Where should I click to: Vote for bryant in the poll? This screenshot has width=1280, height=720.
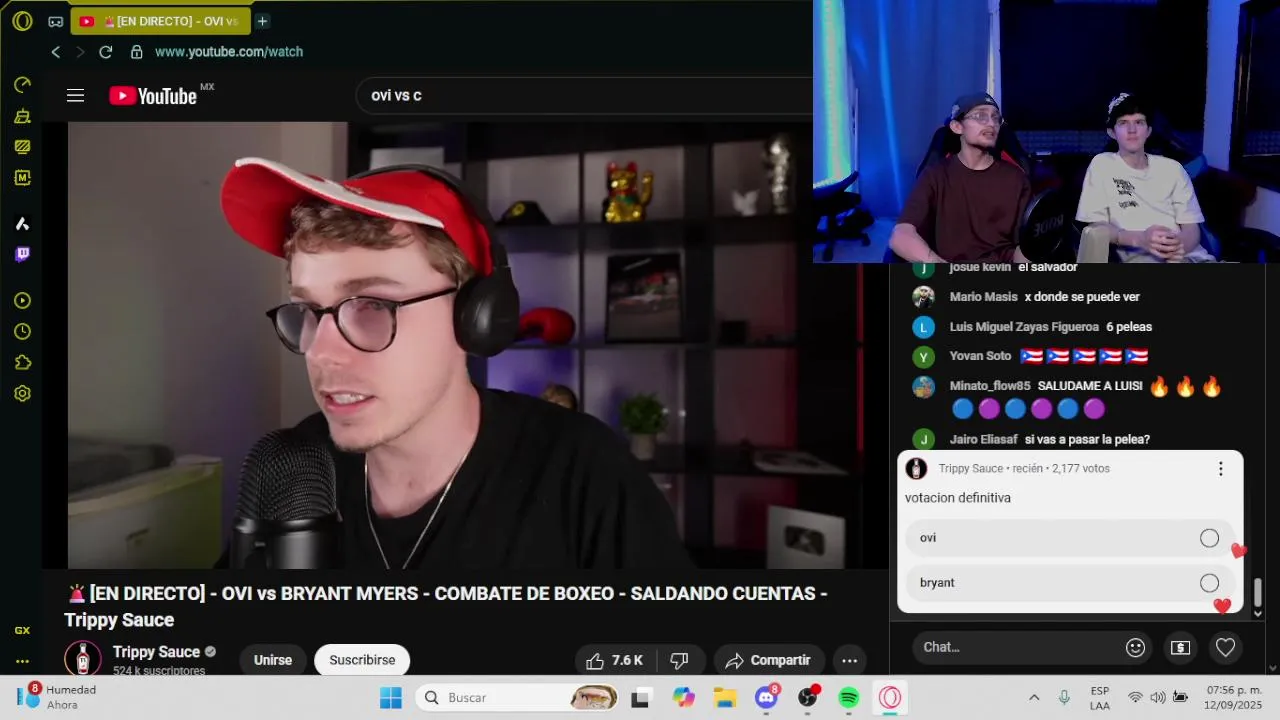[x=1070, y=583]
